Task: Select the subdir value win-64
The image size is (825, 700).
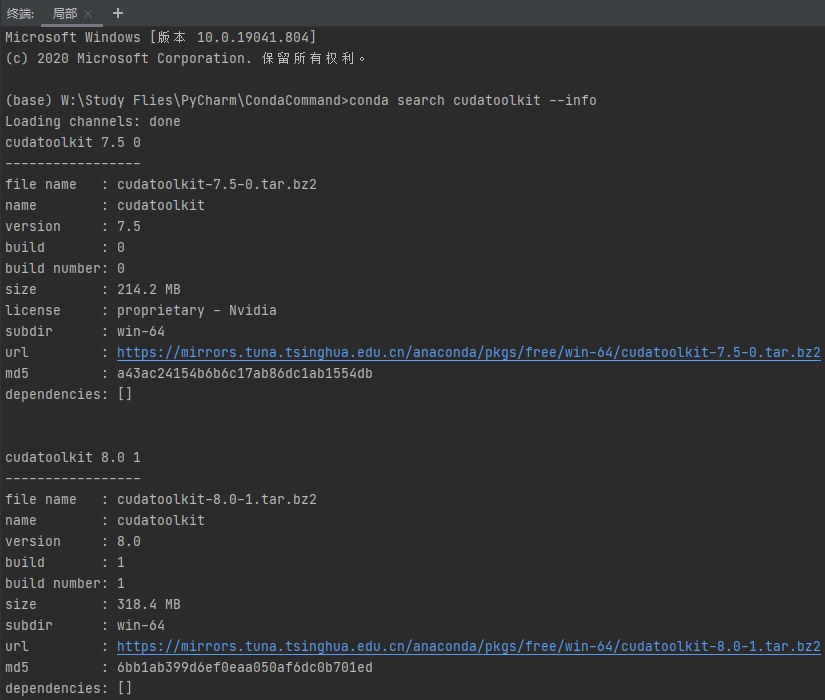Action: coord(140,331)
